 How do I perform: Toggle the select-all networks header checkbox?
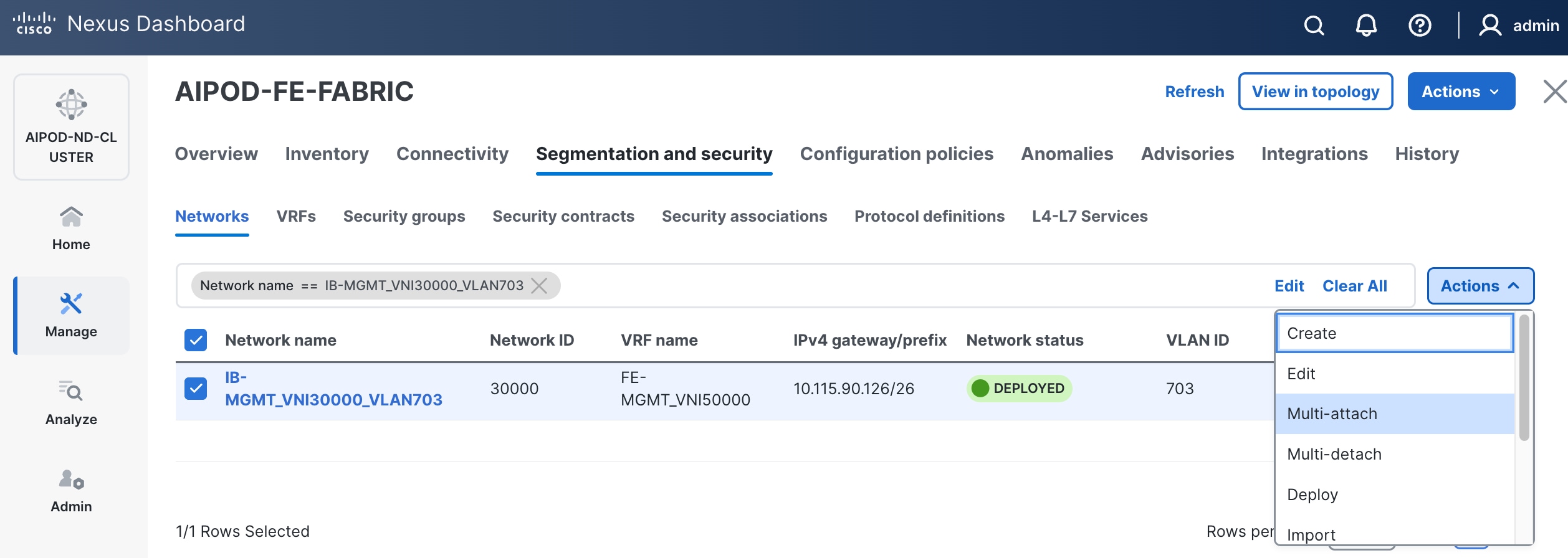click(x=196, y=340)
